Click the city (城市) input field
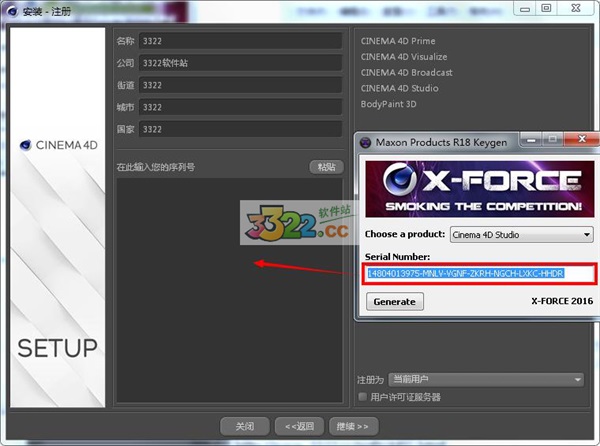This screenshot has height=446, width=600. (x=240, y=107)
